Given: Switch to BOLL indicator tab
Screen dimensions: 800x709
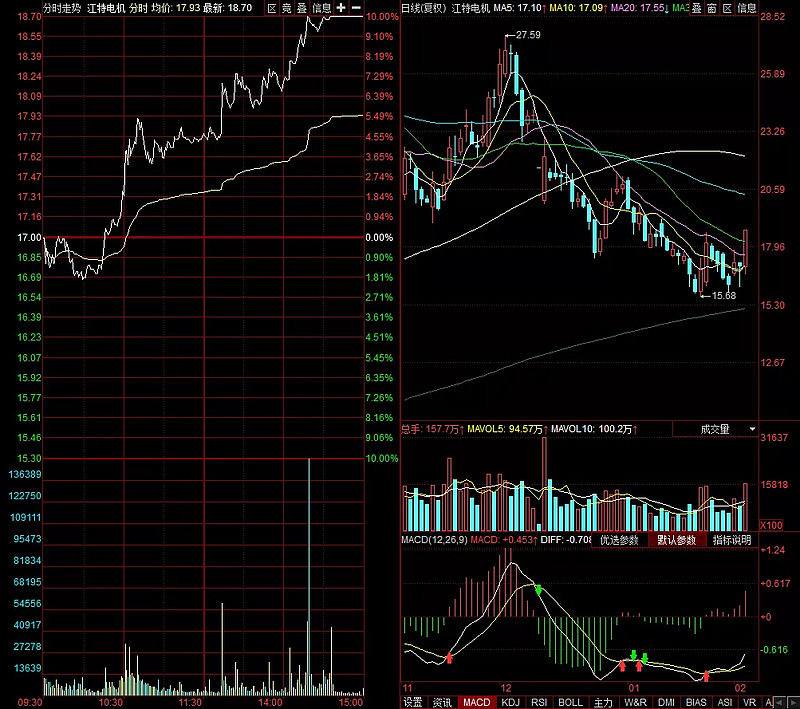Looking at the screenshot, I should [x=570, y=702].
